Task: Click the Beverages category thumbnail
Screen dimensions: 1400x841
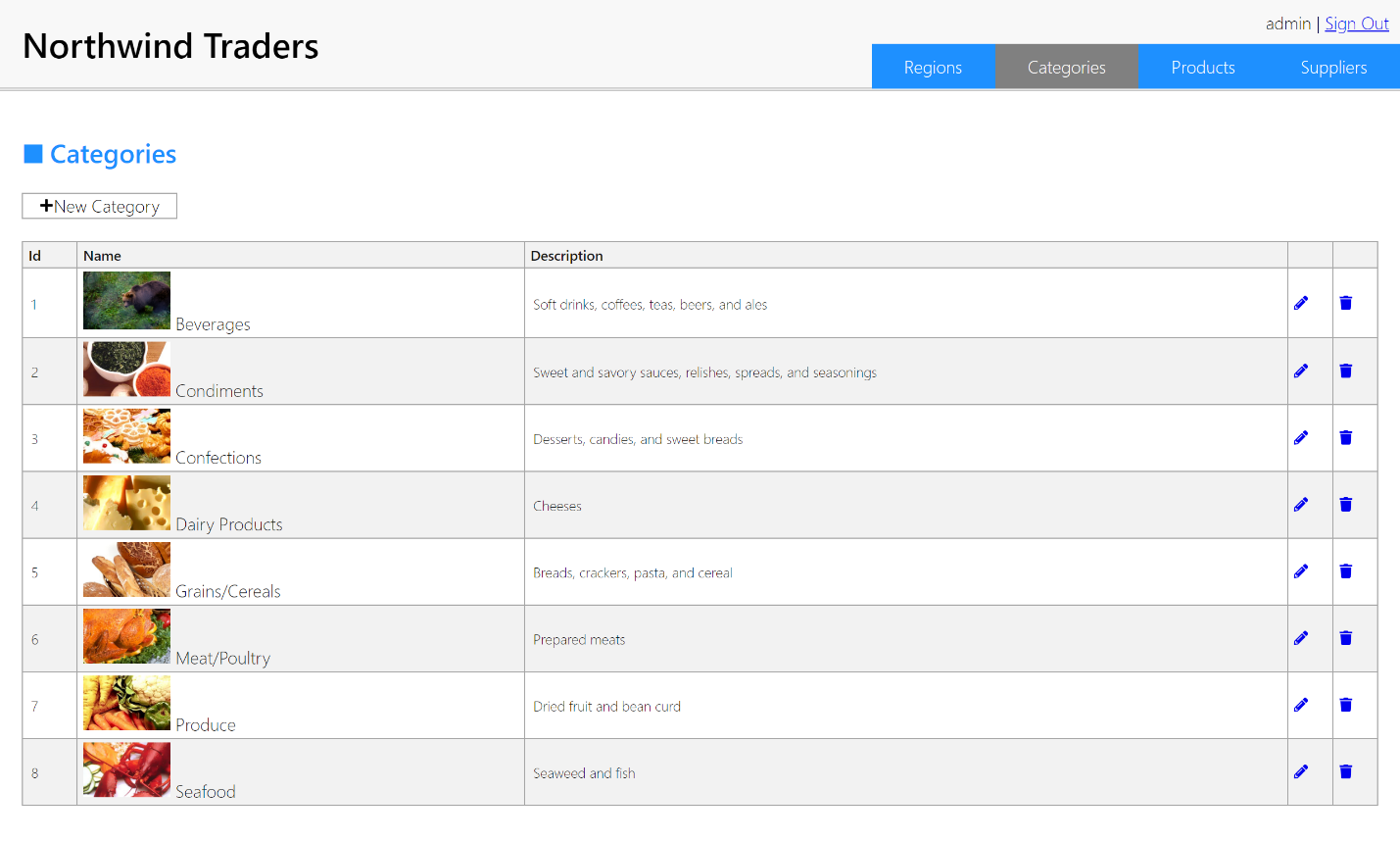Action: coord(126,300)
